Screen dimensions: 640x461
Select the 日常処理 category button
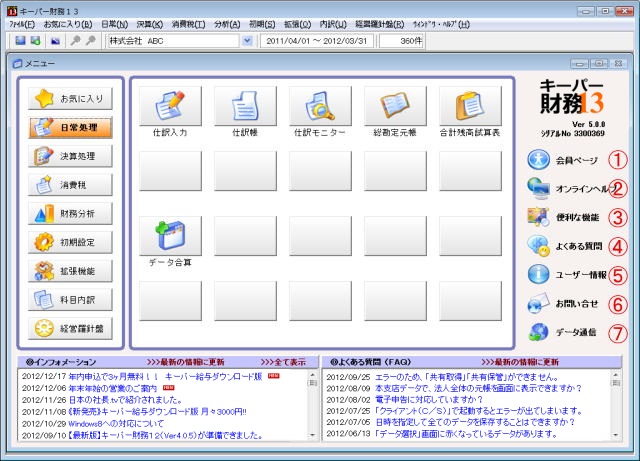tap(70, 127)
